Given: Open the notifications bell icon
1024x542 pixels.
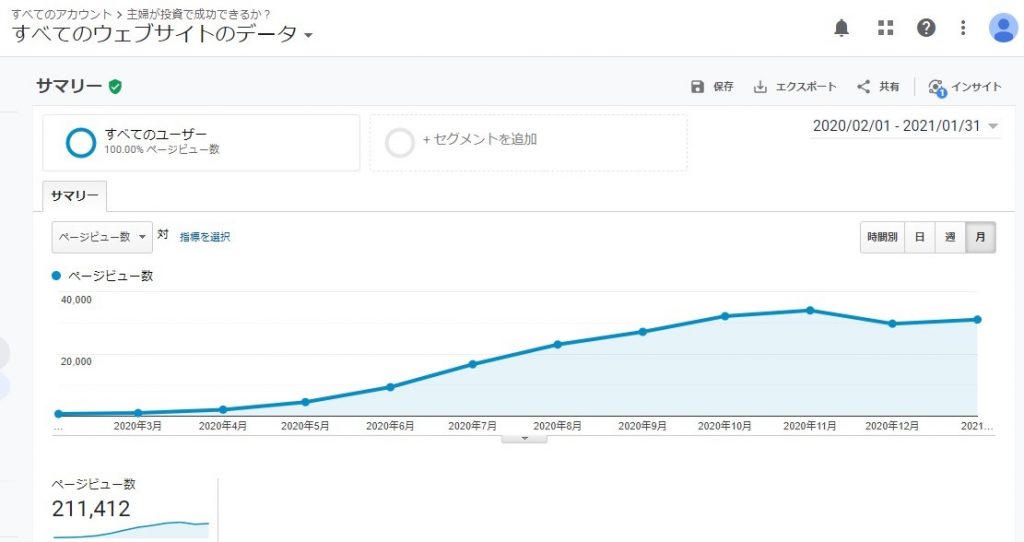Looking at the screenshot, I should [842, 27].
